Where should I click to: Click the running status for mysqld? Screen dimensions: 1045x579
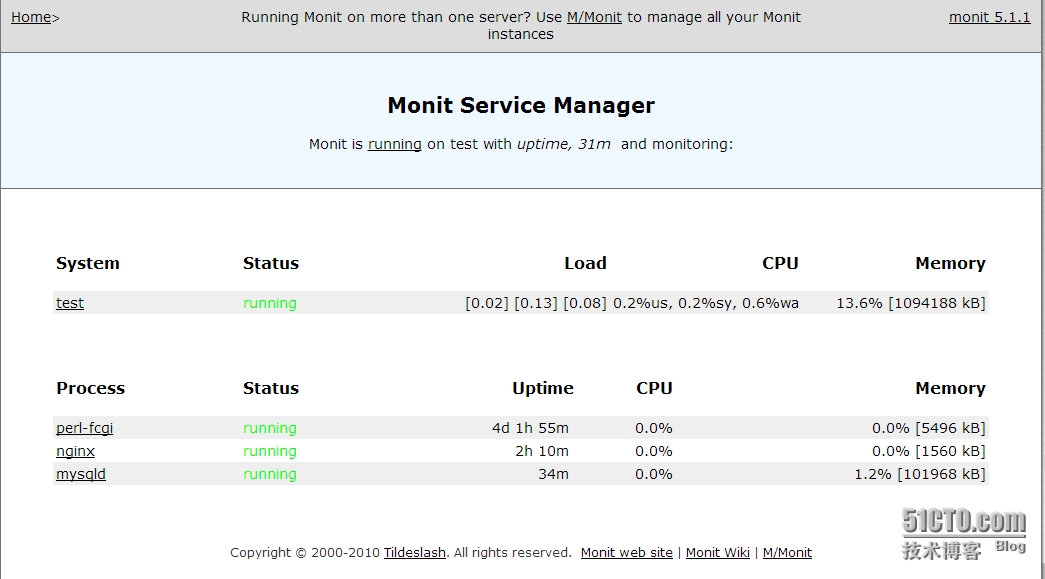[270, 474]
